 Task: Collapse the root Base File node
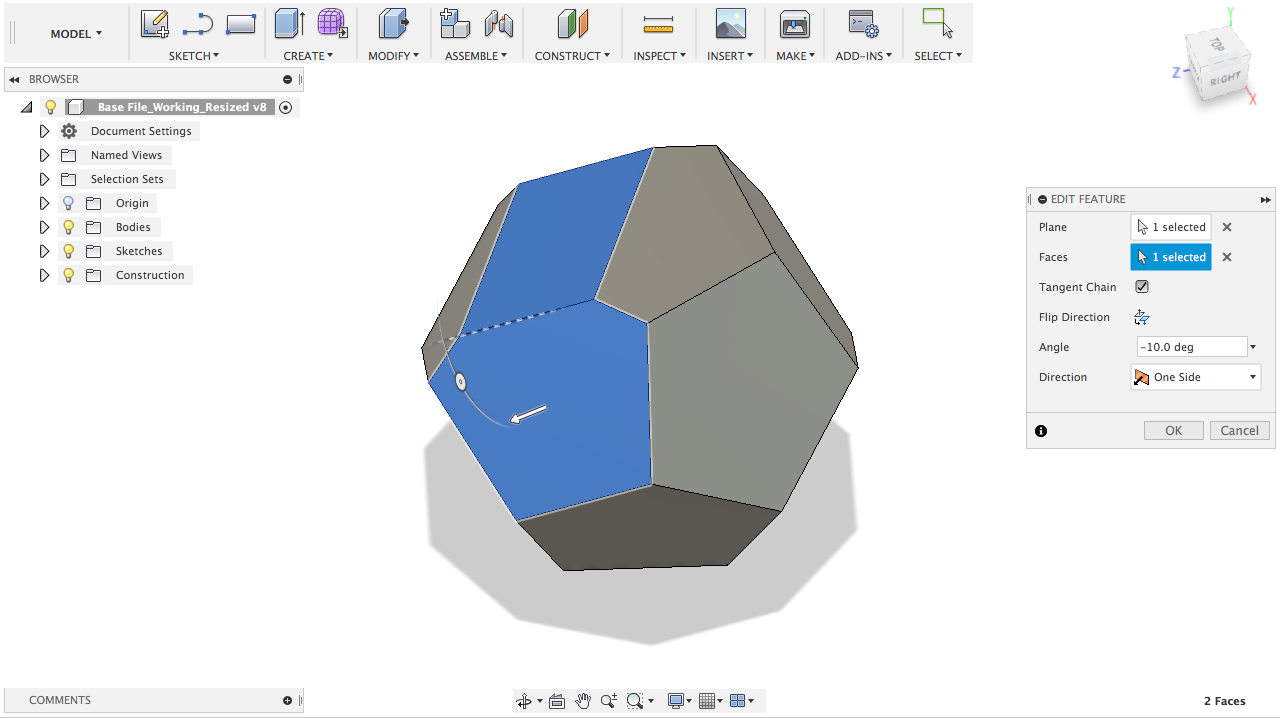27,107
